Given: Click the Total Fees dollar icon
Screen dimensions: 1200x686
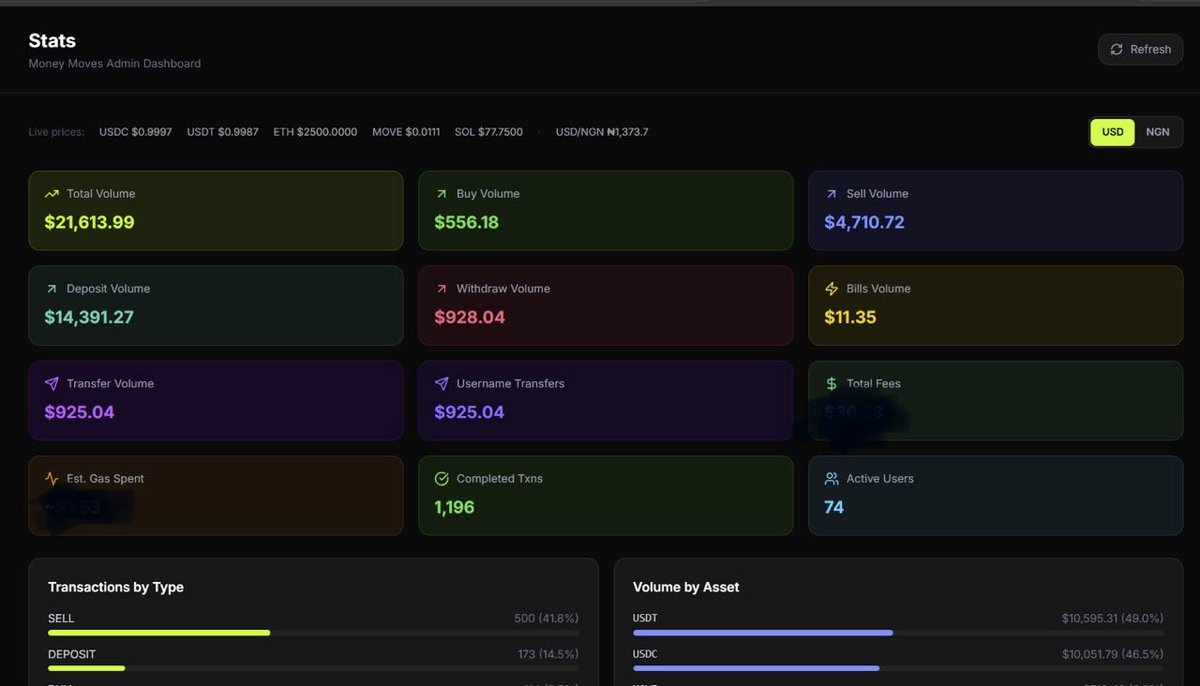Looking at the screenshot, I should (x=831, y=384).
